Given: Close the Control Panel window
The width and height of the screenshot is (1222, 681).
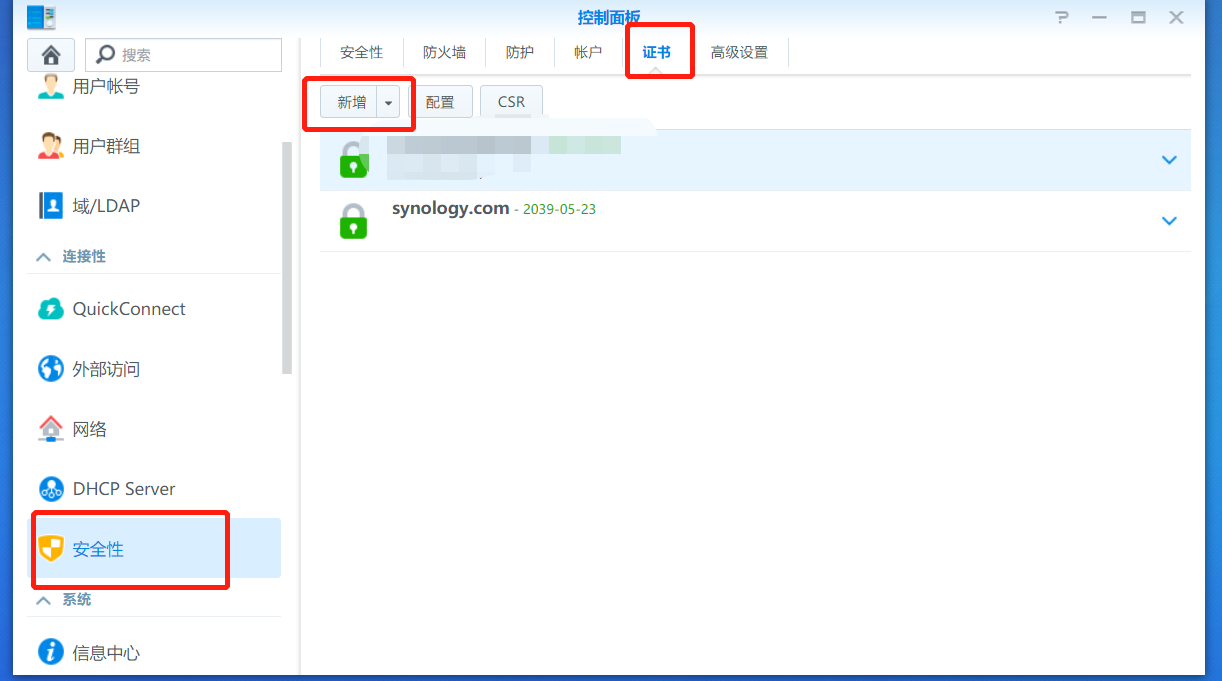Looking at the screenshot, I should 1176,17.
